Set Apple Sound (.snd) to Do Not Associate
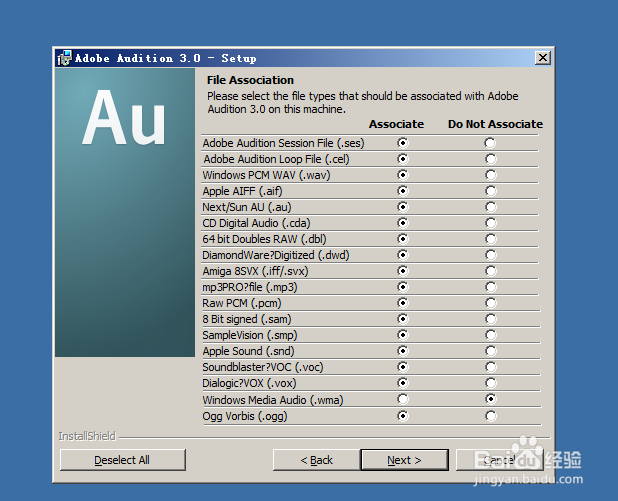The image size is (618, 501). 490,351
